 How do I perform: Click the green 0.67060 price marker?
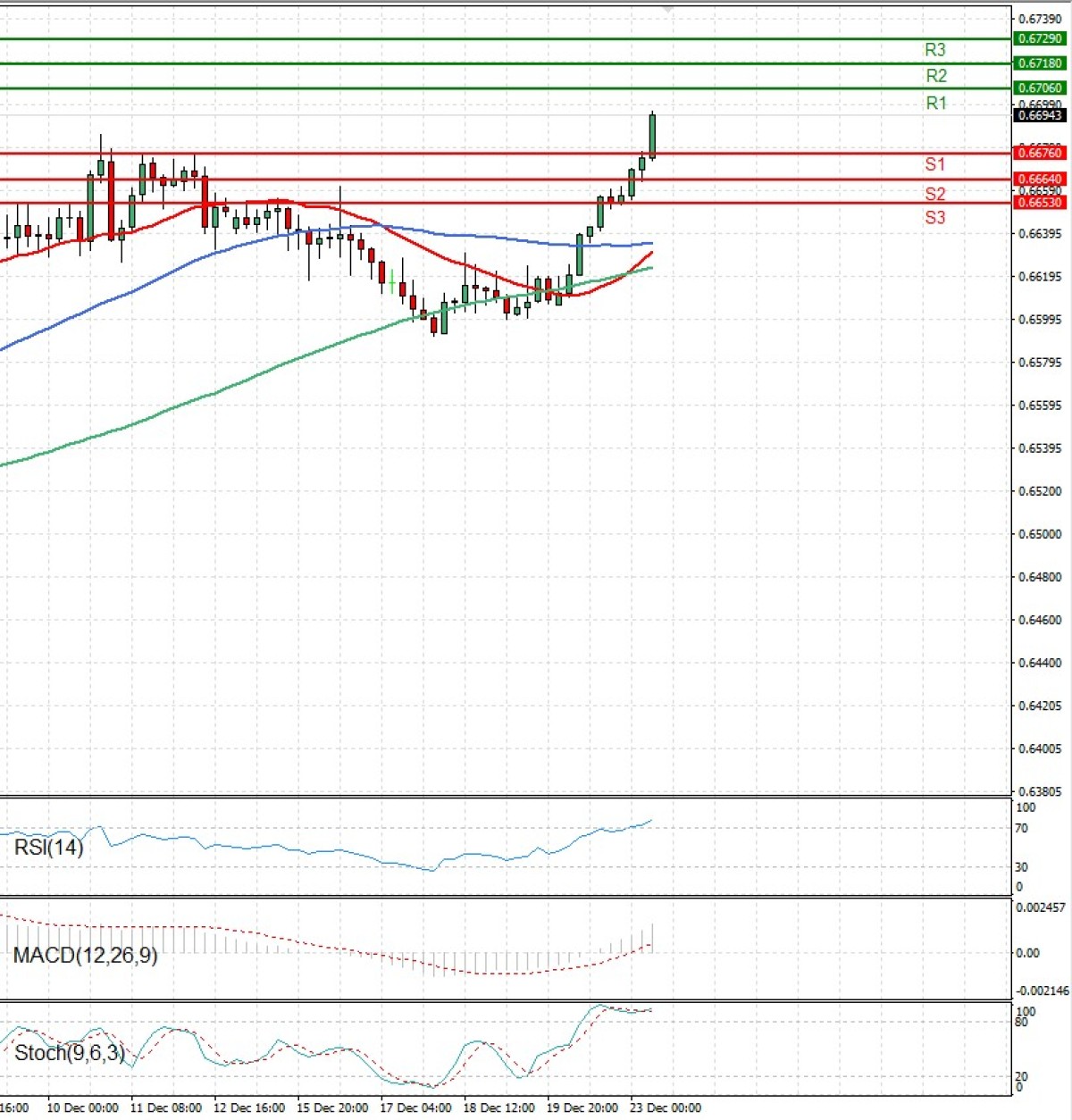tap(1039, 88)
